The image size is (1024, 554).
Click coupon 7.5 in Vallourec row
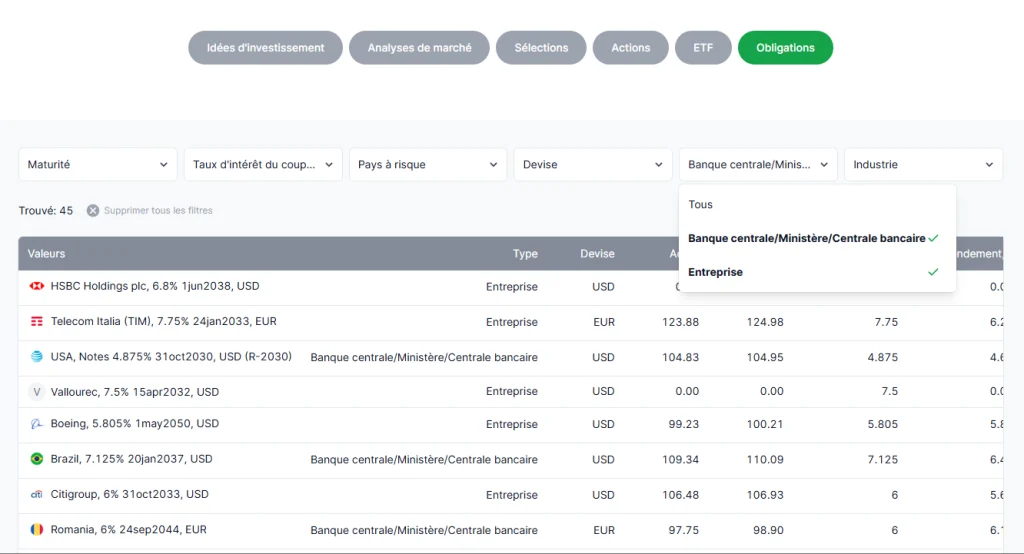[889, 391]
